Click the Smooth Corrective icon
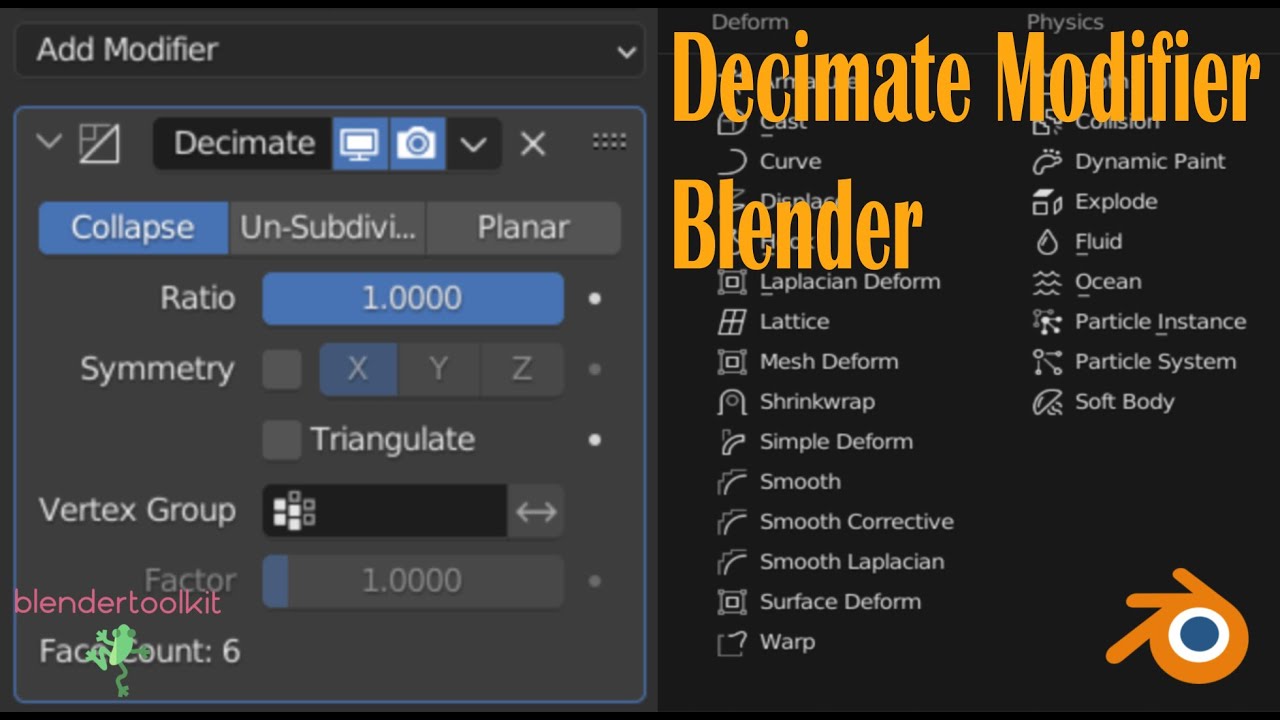The width and height of the screenshot is (1280, 720). click(x=733, y=522)
